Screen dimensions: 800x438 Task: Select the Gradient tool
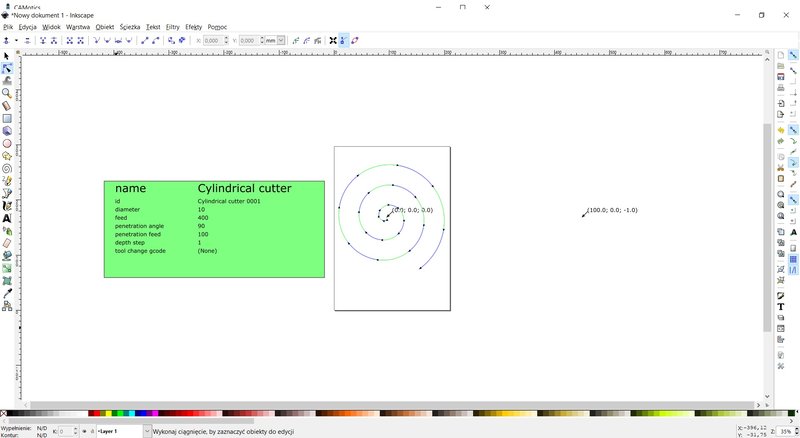tap(7, 268)
